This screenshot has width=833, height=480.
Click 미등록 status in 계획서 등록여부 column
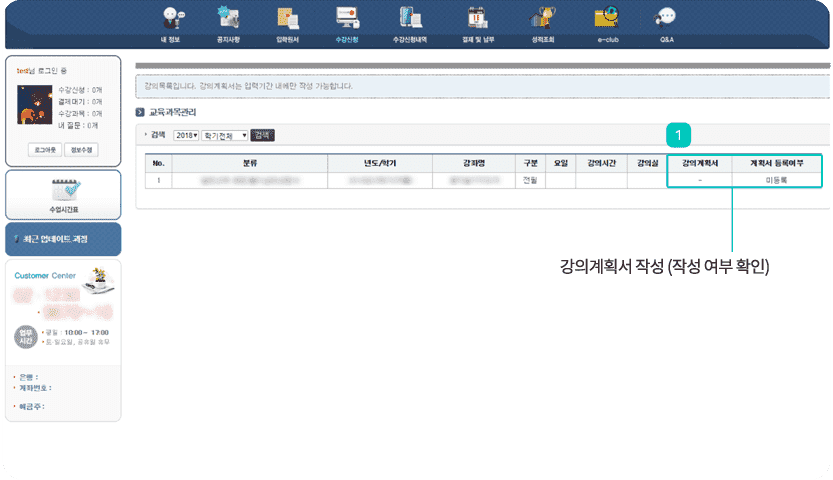click(x=777, y=180)
